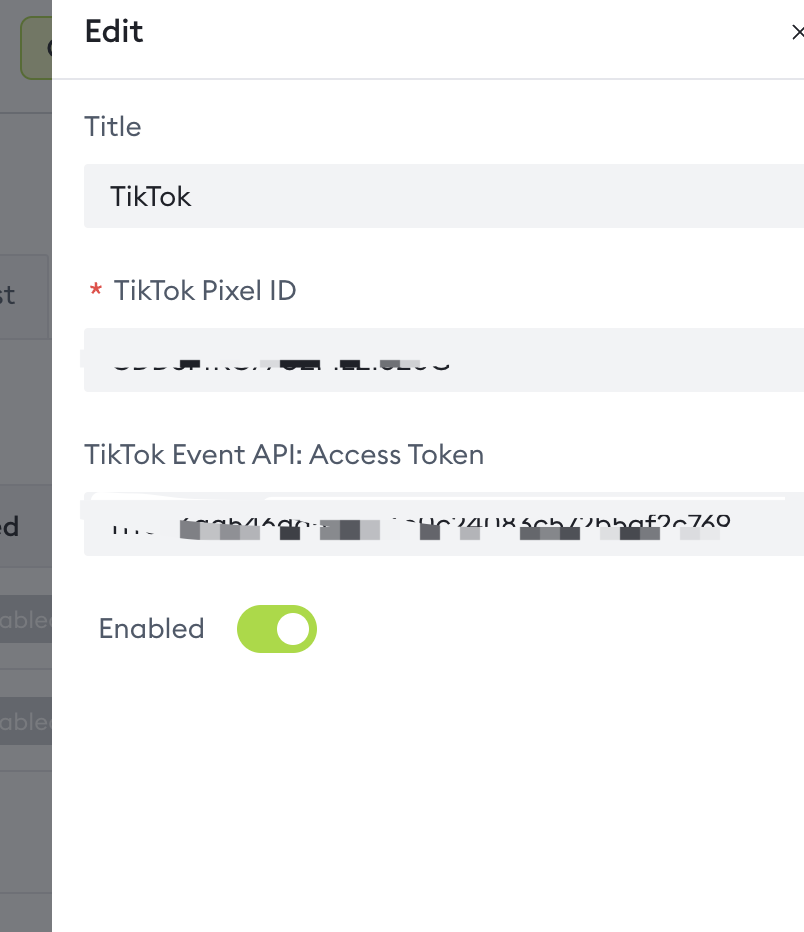Click the dimmed green button behind overlay

(37, 47)
